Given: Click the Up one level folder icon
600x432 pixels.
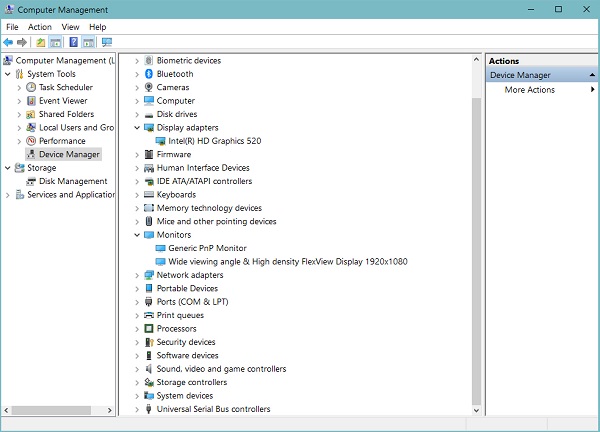Looking at the screenshot, I should [x=40, y=43].
